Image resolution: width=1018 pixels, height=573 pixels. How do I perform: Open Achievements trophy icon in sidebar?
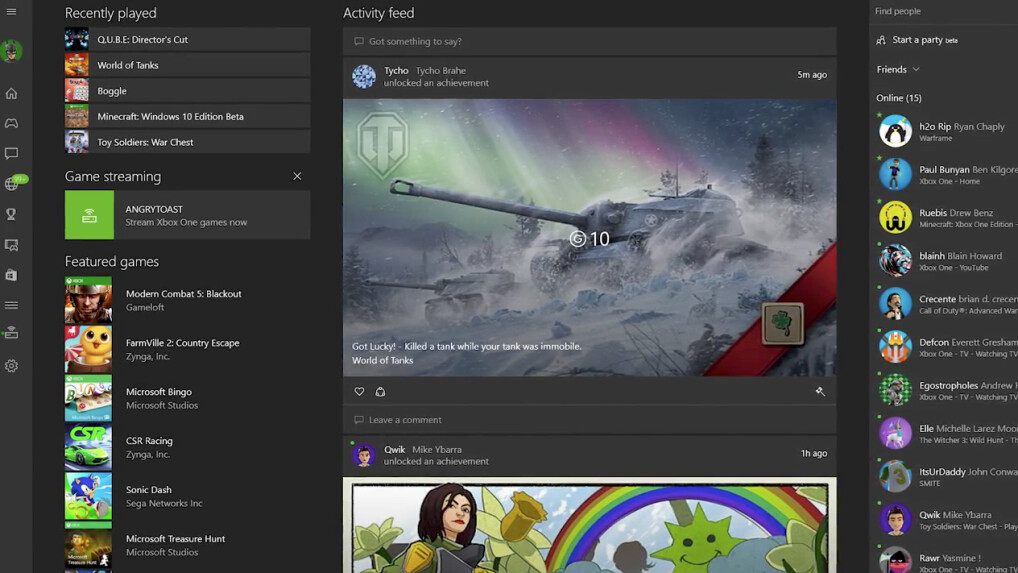click(x=11, y=214)
